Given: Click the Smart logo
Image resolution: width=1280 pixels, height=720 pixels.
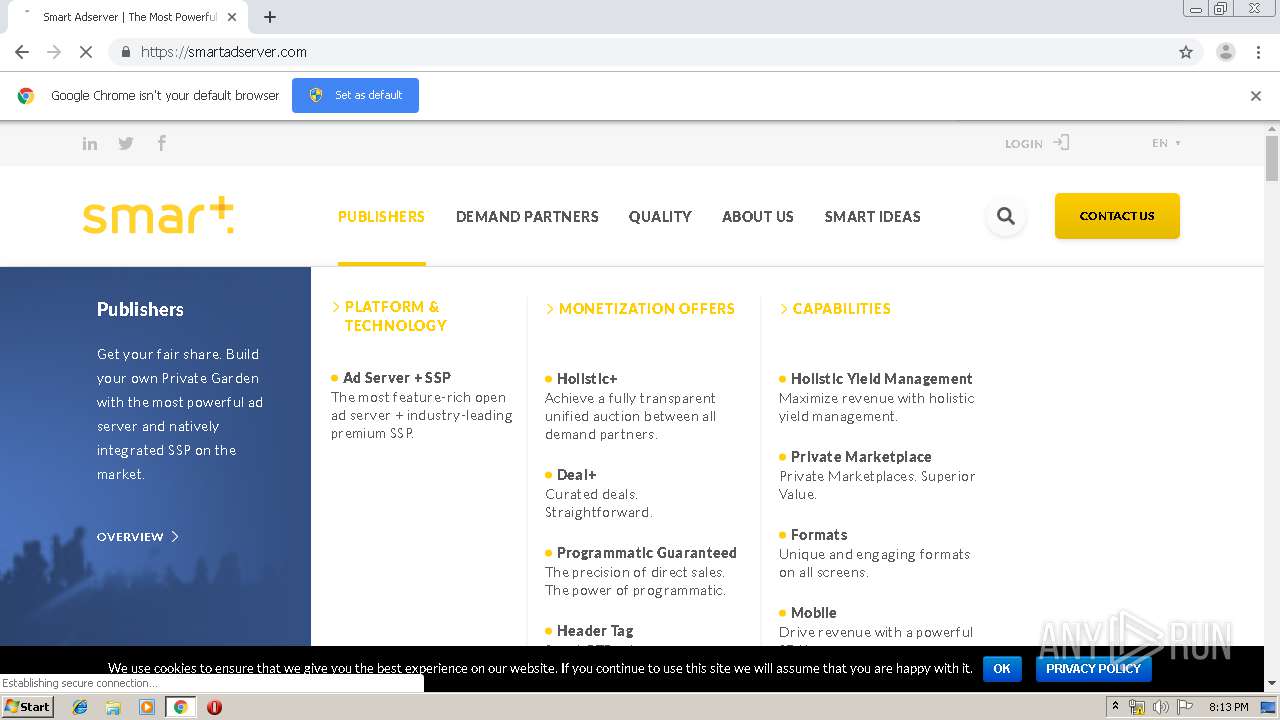Looking at the screenshot, I should tap(158, 216).
